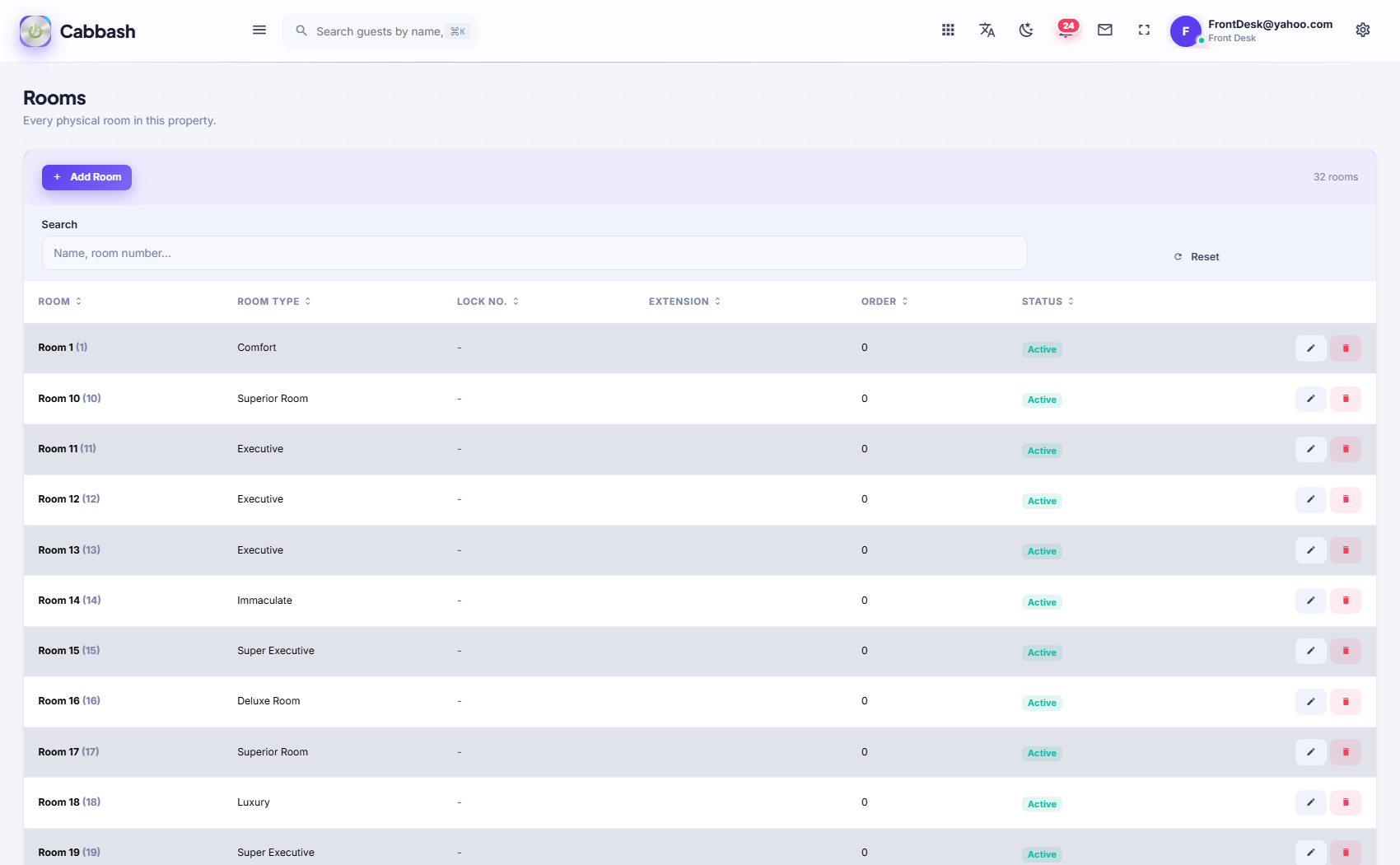Delete Room 10 with trash icon

[x=1346, y=399]
